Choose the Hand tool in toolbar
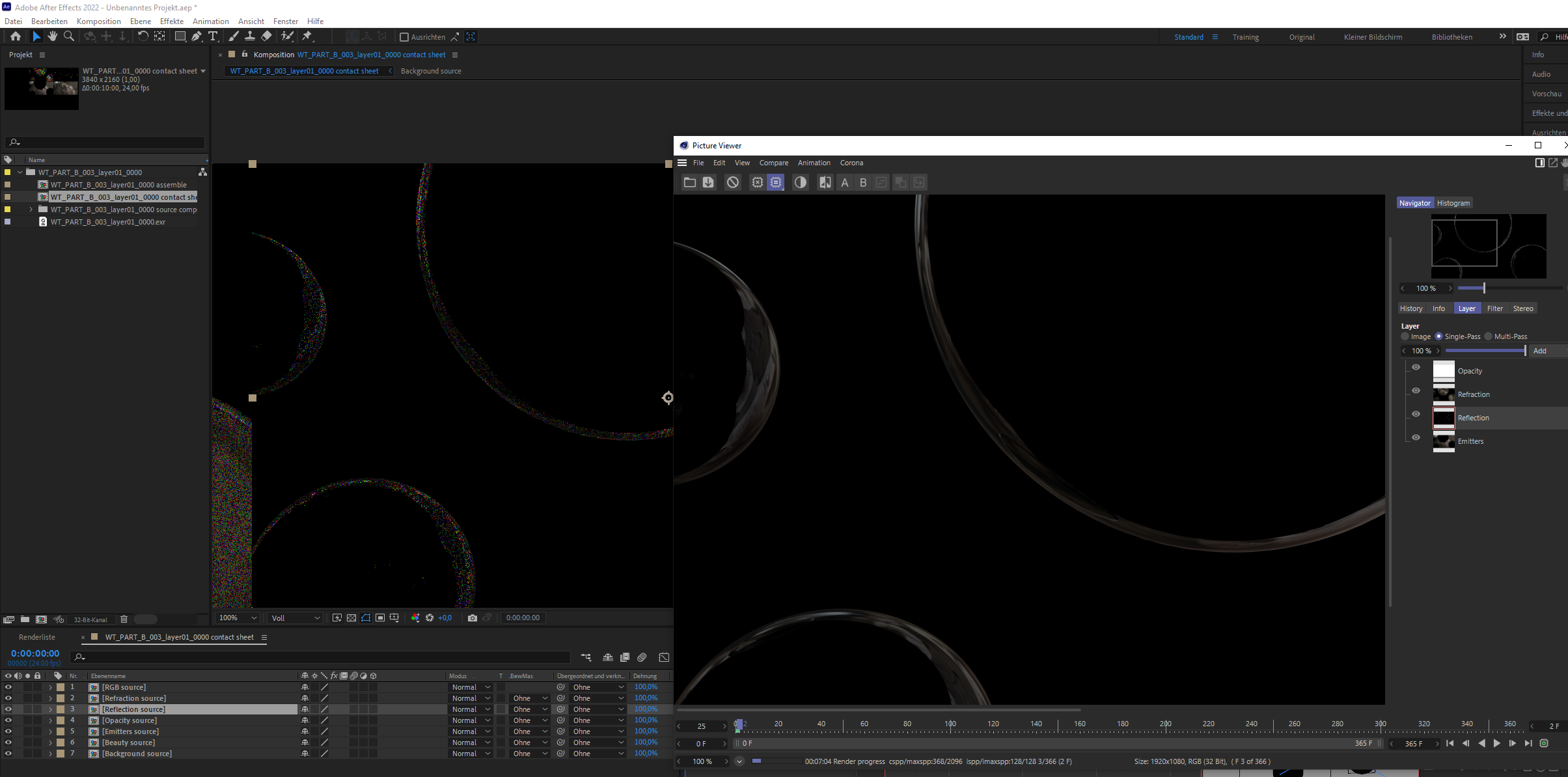The height and width of the screenshot is (777, 1568). click(x=53, y=36)
